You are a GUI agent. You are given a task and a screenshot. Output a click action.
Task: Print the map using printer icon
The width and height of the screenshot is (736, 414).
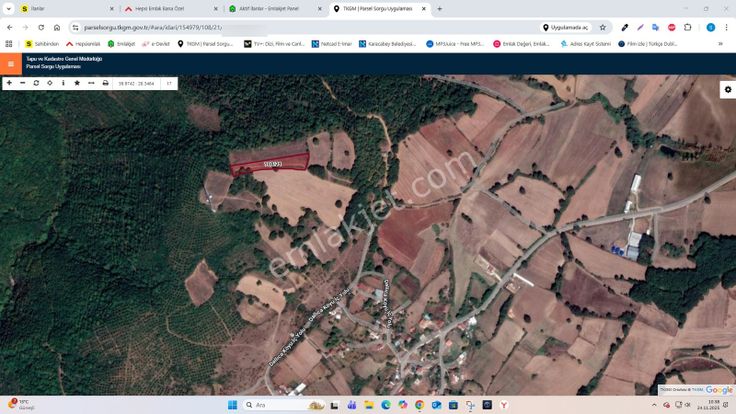[105, 83]
